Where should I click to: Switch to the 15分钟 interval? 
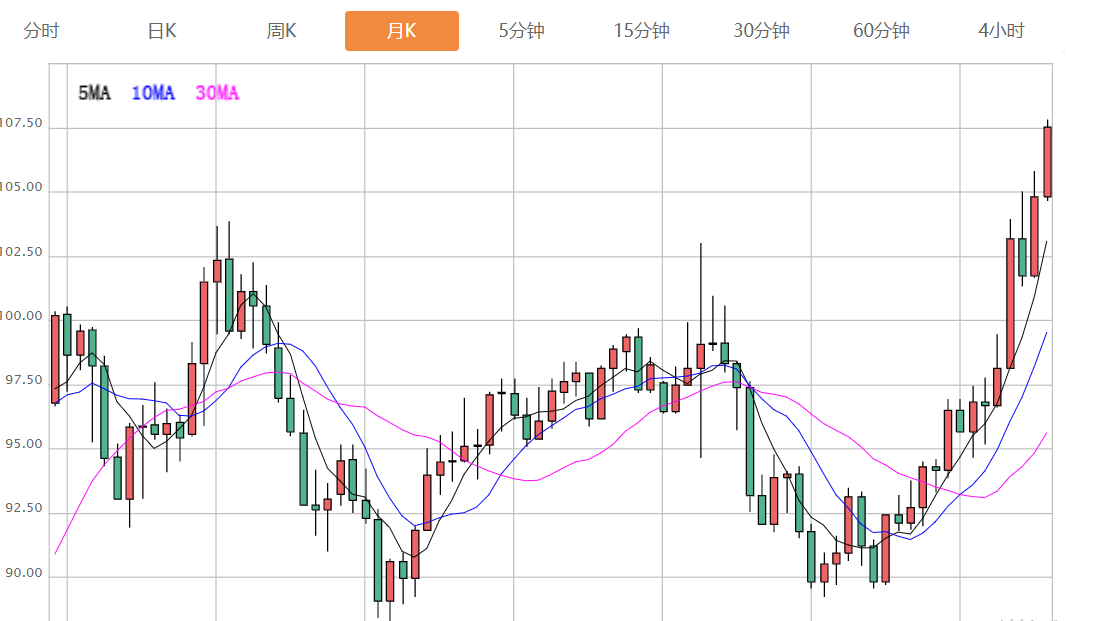click(641, 31)
